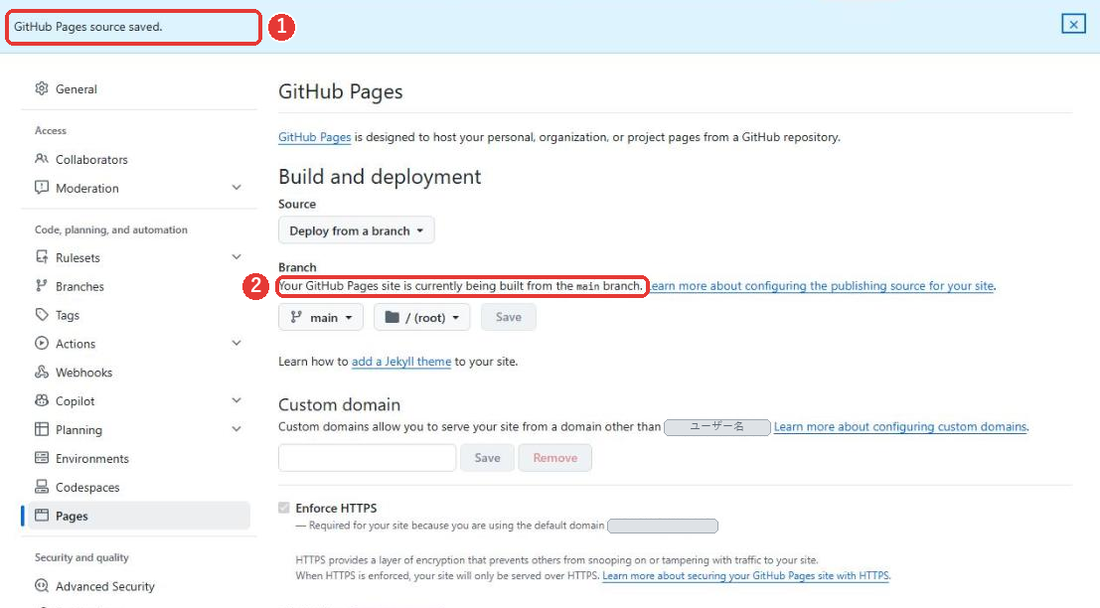
Task: Click the Advanced Security shield icon
Action: [x=41, y=586]
